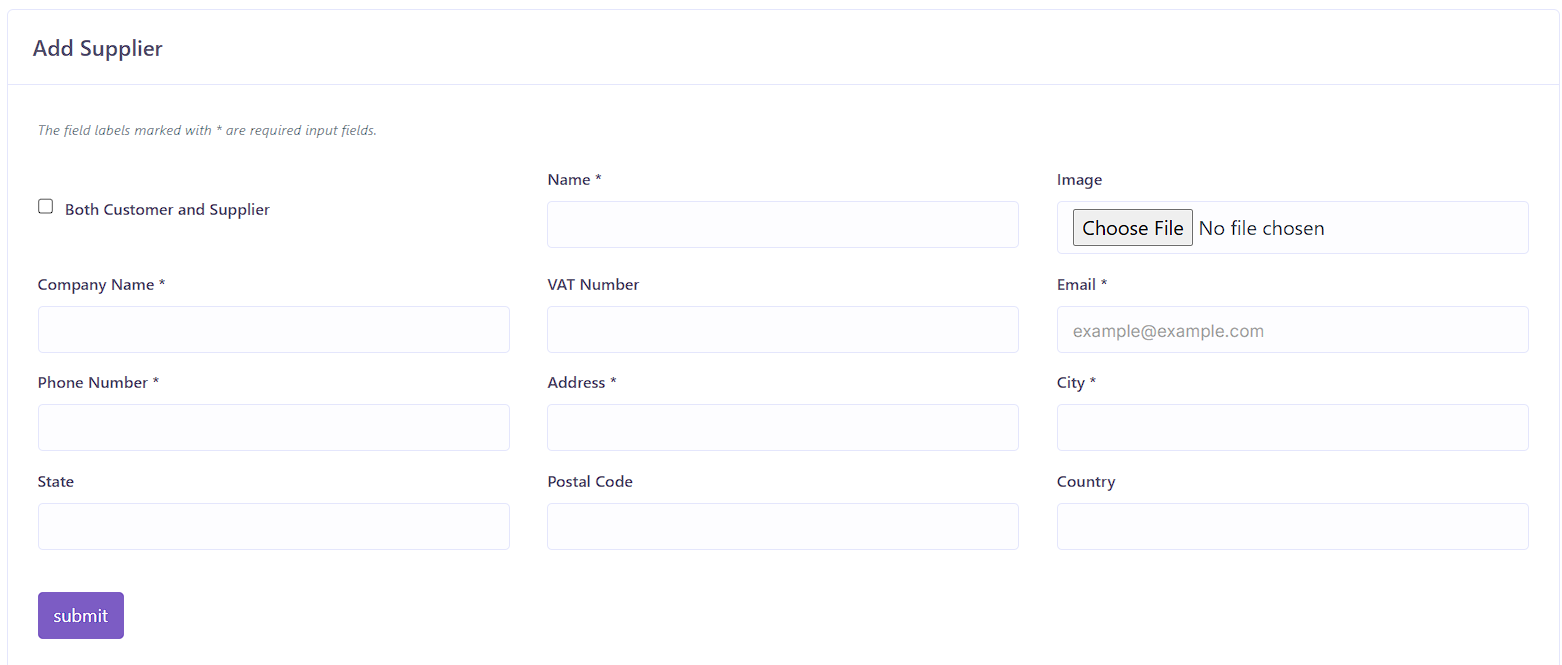Click the 'Both Customer and Supplier' label text
Image resolution: width=1562 pixels, height=665 pixels.
[x=167, y=210]
